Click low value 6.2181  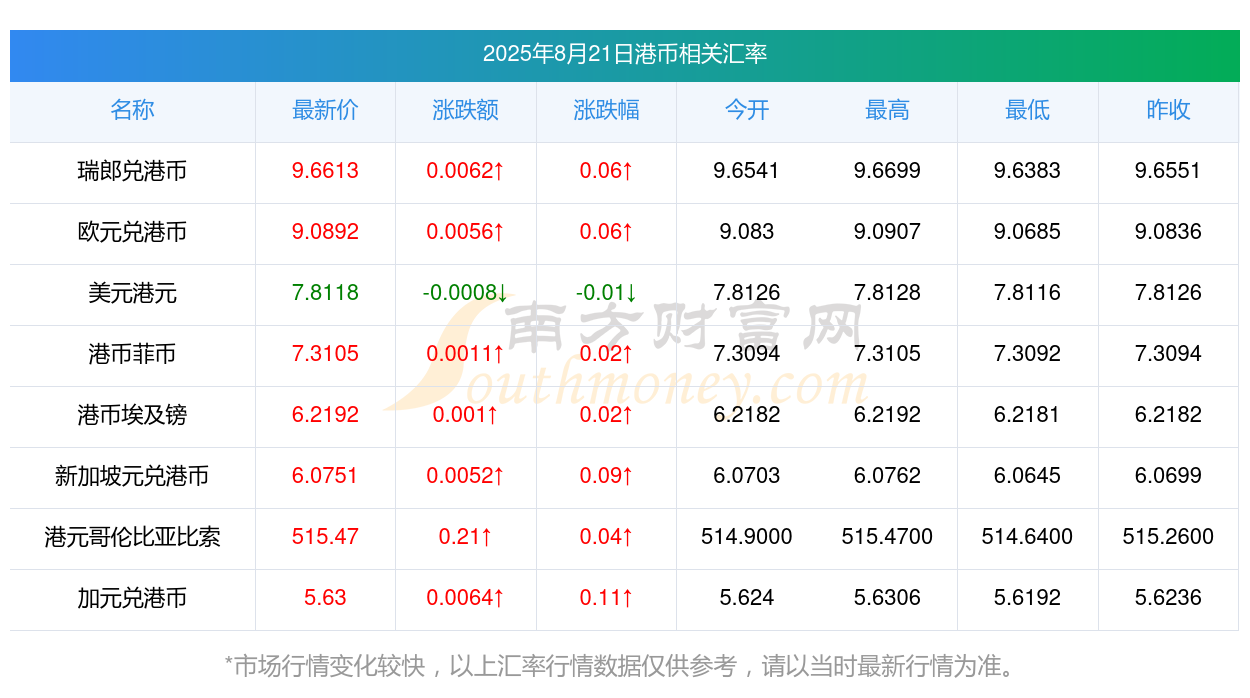[x=1027, y=415]
